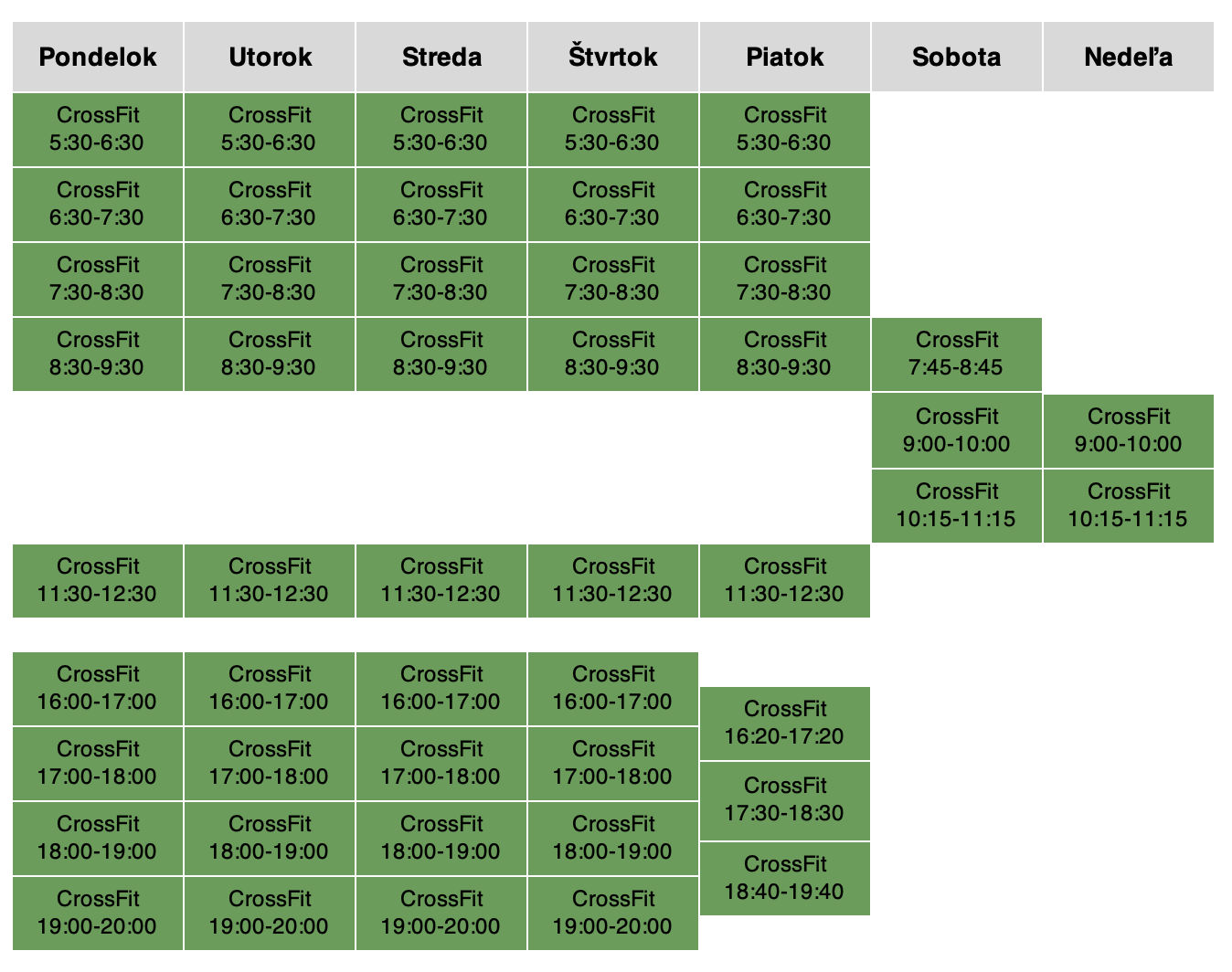Pick Friday CrossFit 18:40-19:40 class
This screenshot has height=972, width=1232.
[785, 879]
